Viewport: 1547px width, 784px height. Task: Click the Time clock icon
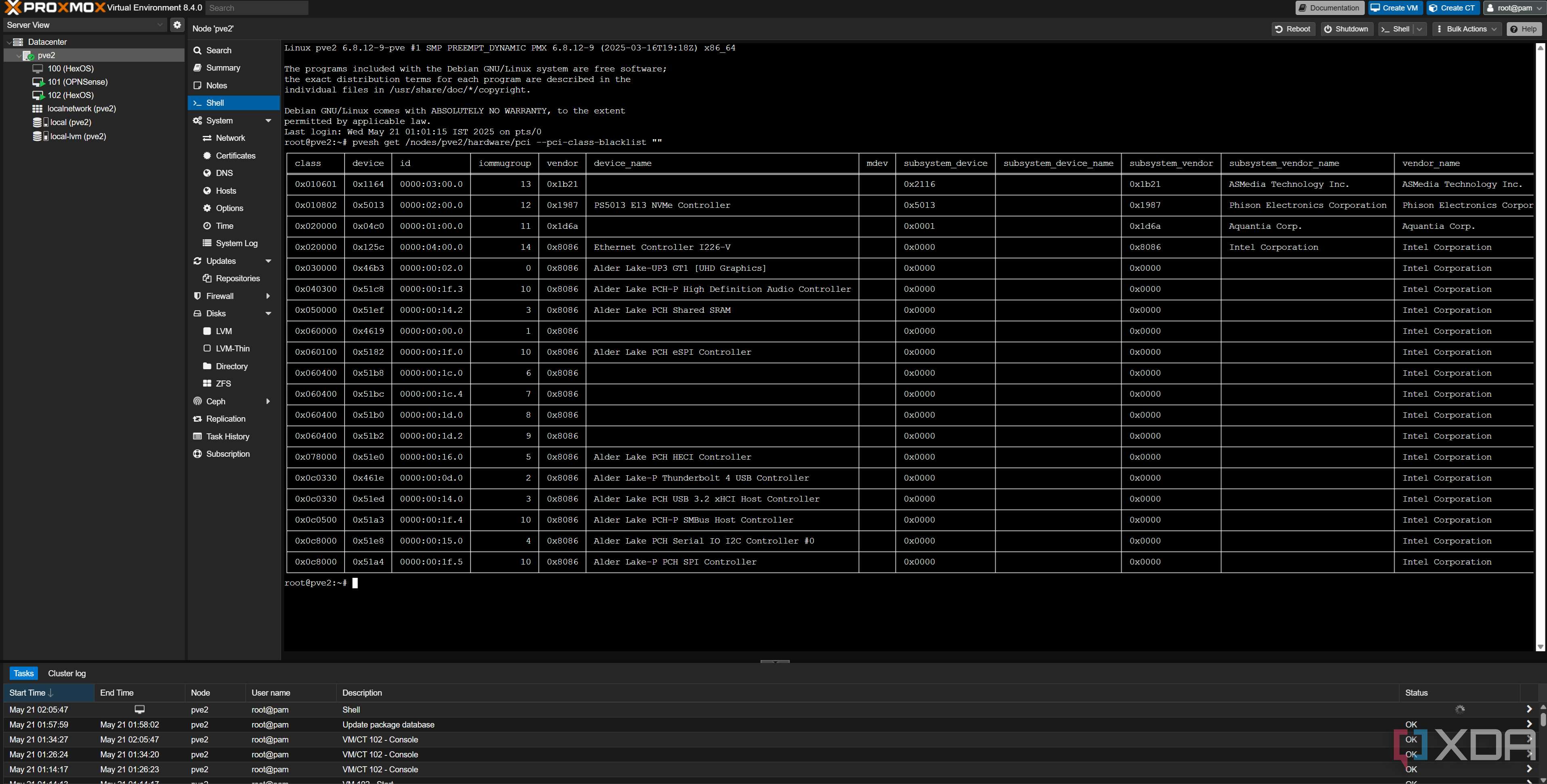(207, 226)
